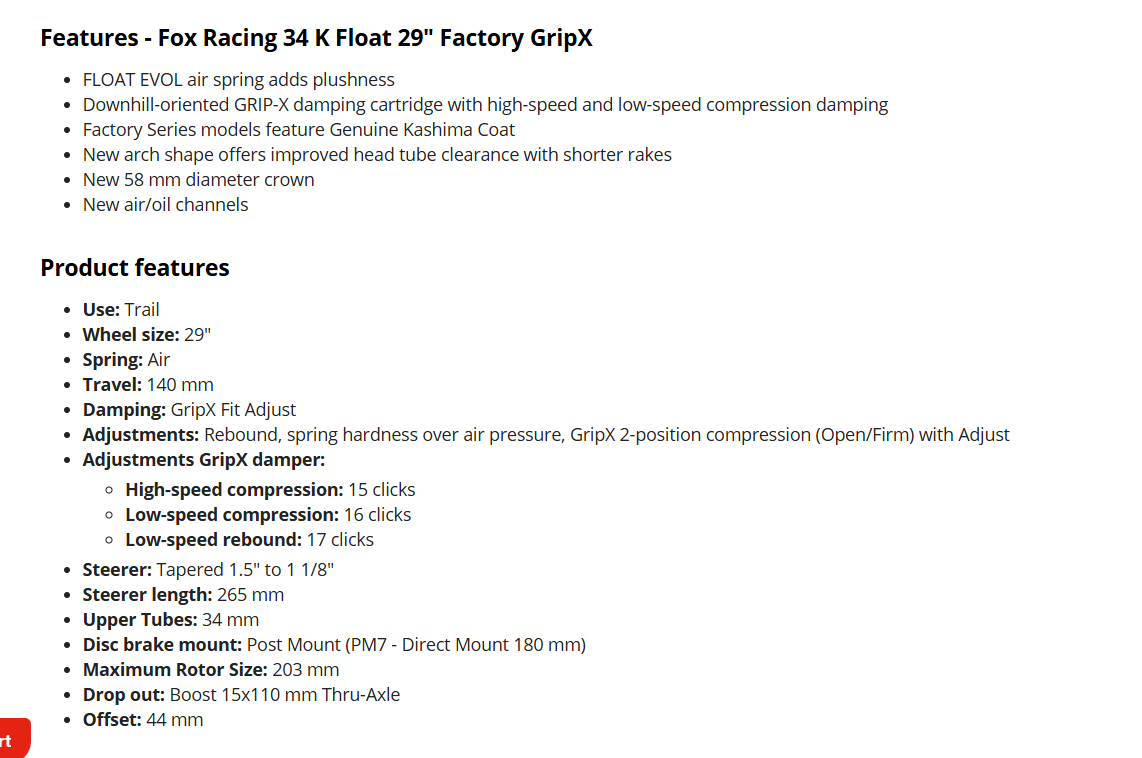
Task: Select the FLOAT EVOL air spring line
Action: pyautogui.click(x=238, y=79)
